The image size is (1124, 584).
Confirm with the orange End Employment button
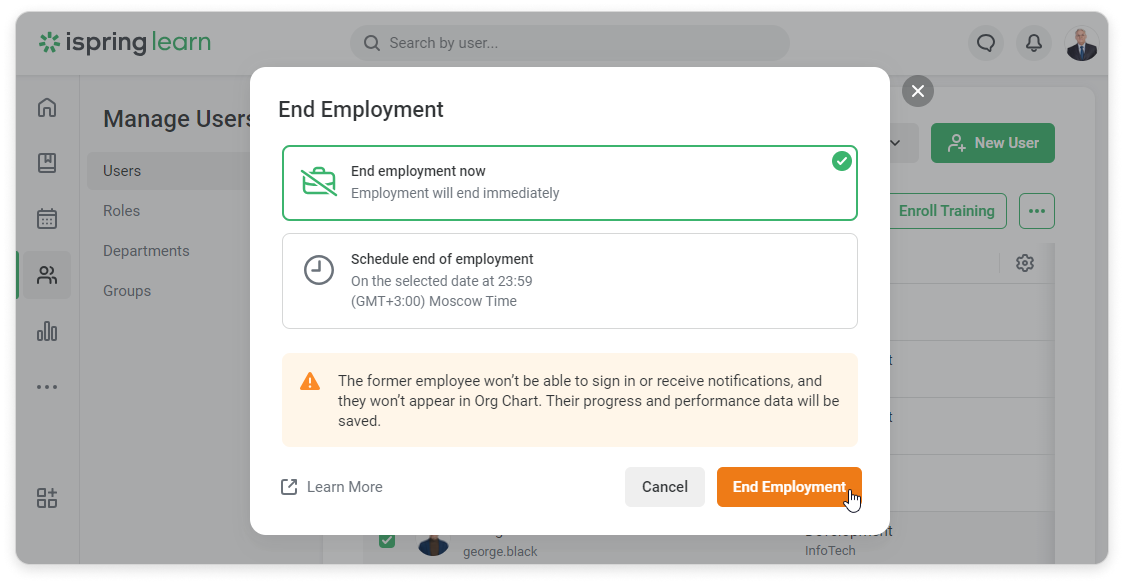(788, 487)
